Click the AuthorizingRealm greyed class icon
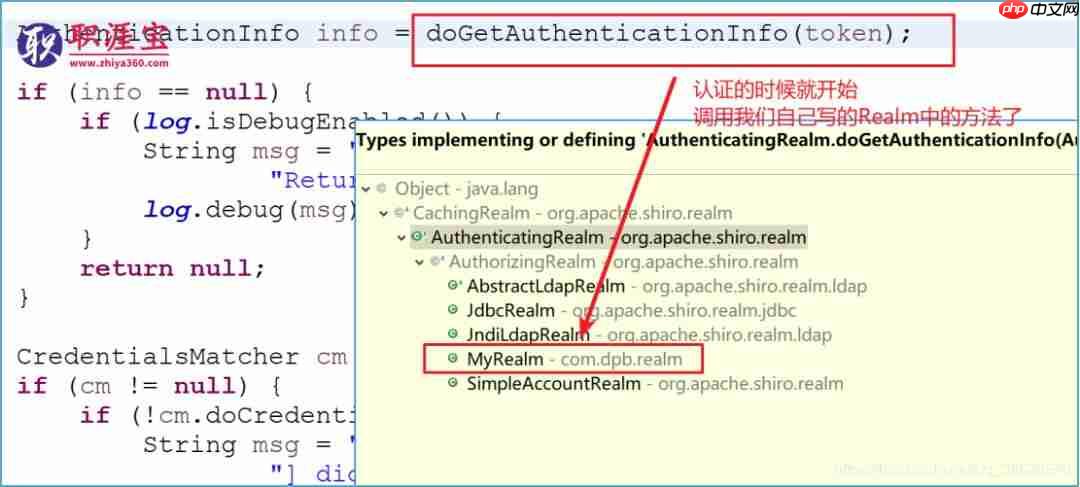This screenshot has width=1080, height=487. [436, 261]
